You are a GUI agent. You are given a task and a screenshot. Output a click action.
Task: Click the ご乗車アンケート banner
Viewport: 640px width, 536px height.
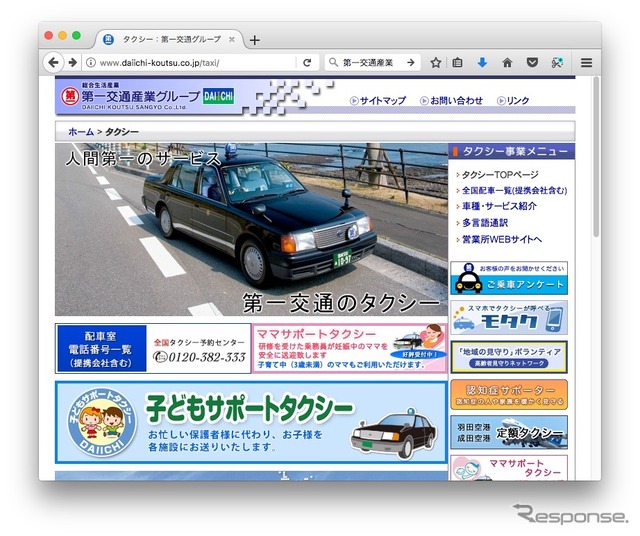pyautogui.click(x=509, y=278)
